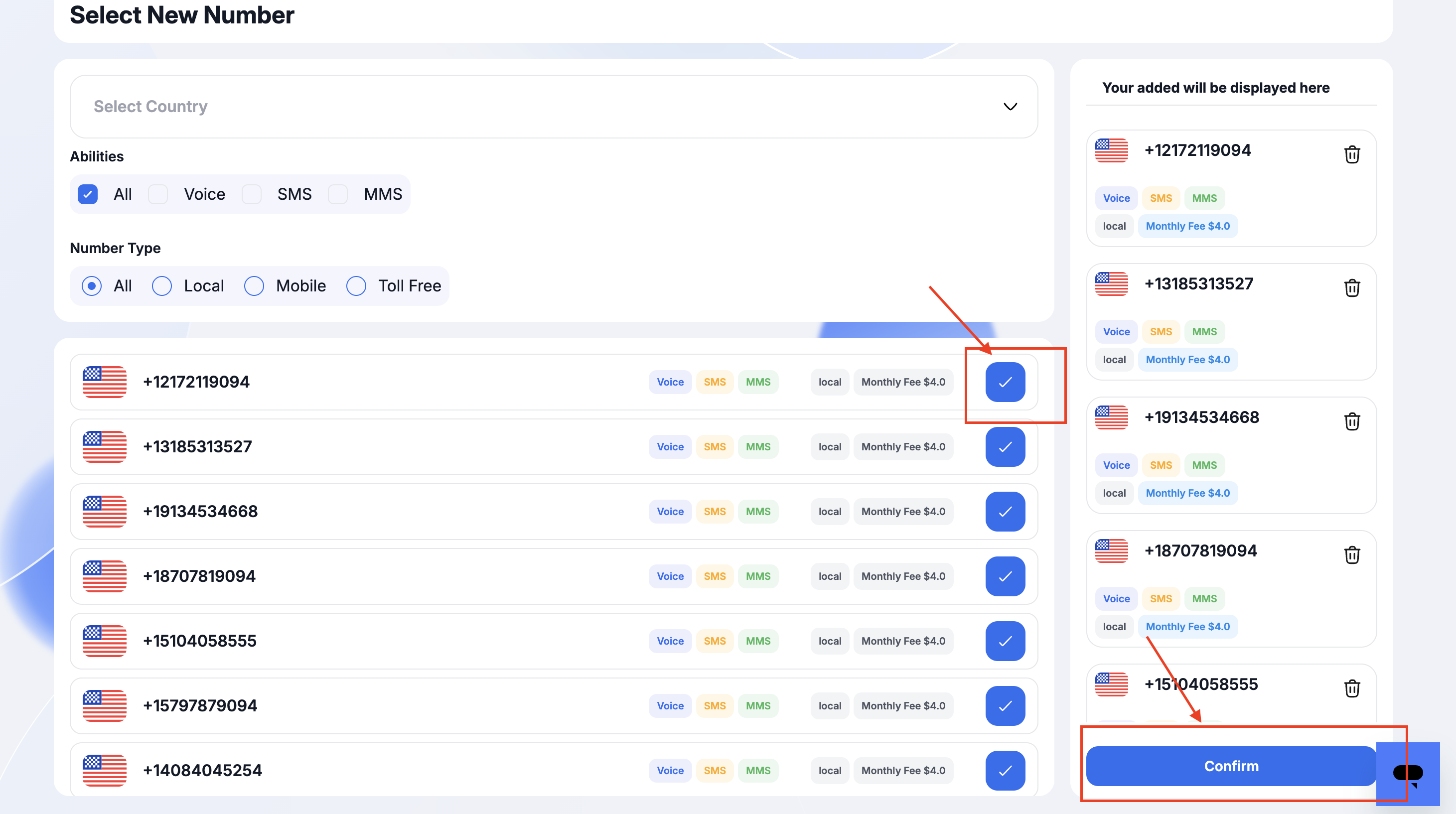Screen dimensions: 1456x814
Task: Click local badge on added card +12172119094
Action: [1114, 226]
